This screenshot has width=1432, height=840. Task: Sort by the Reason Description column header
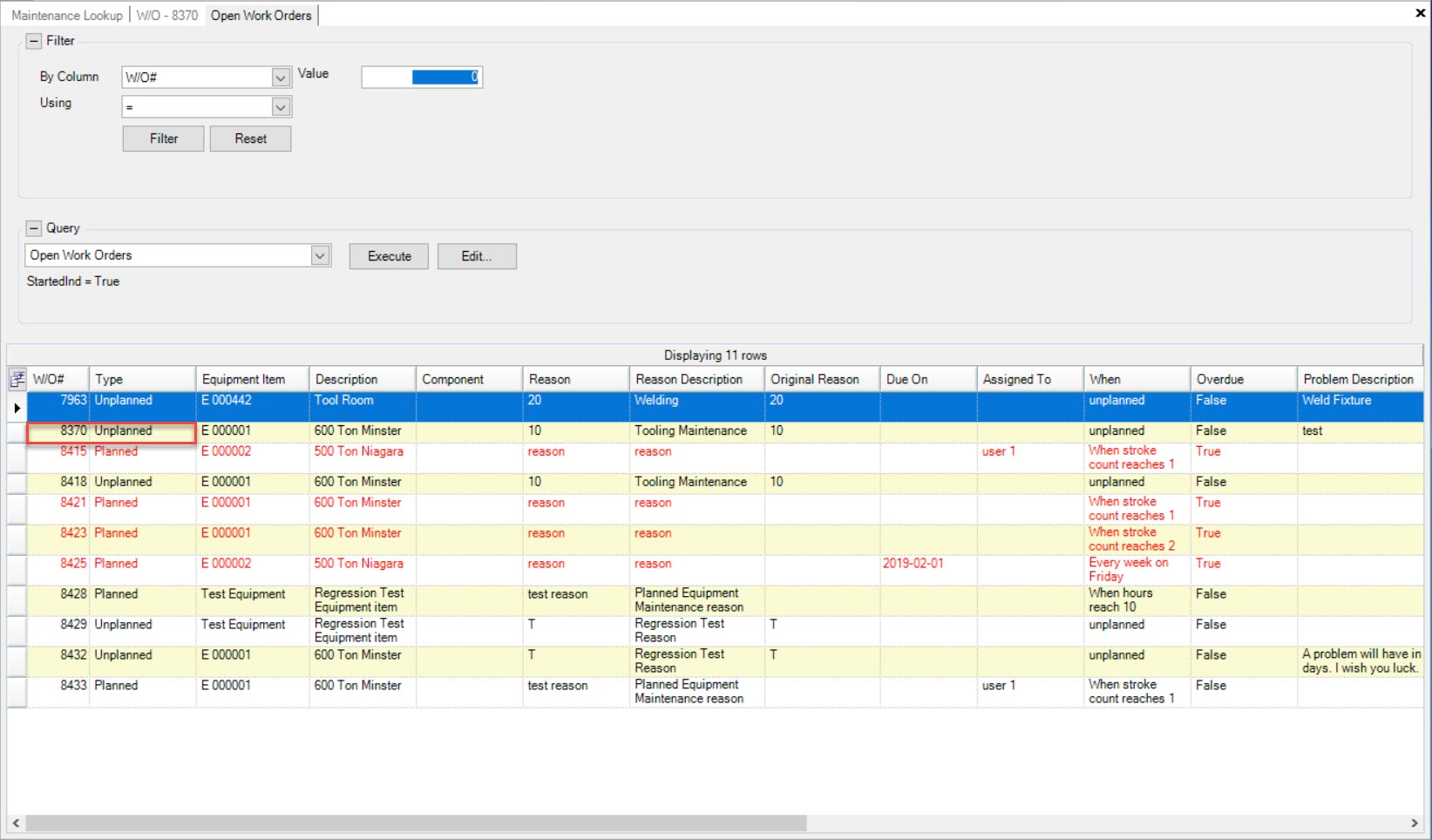click(697, 379)
